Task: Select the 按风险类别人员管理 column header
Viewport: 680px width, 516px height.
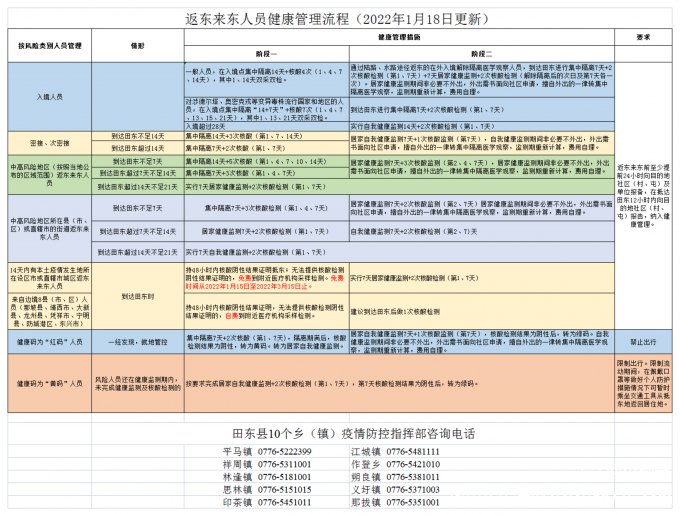Action: coord(48,47)
